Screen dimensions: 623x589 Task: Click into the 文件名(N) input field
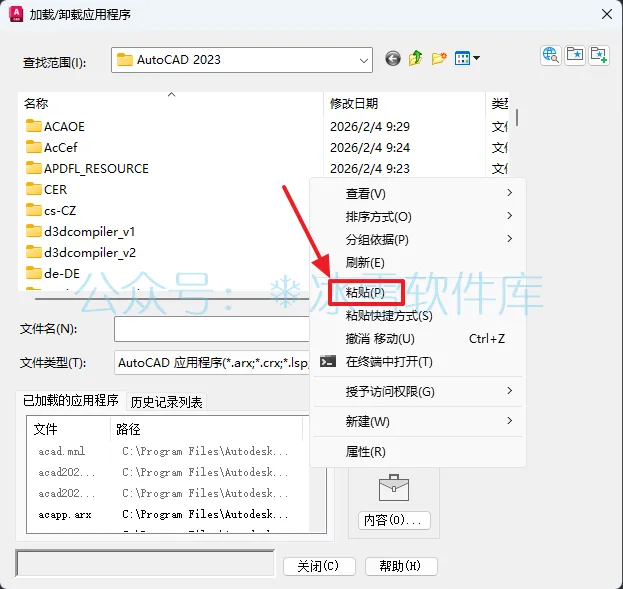(212, 329)
